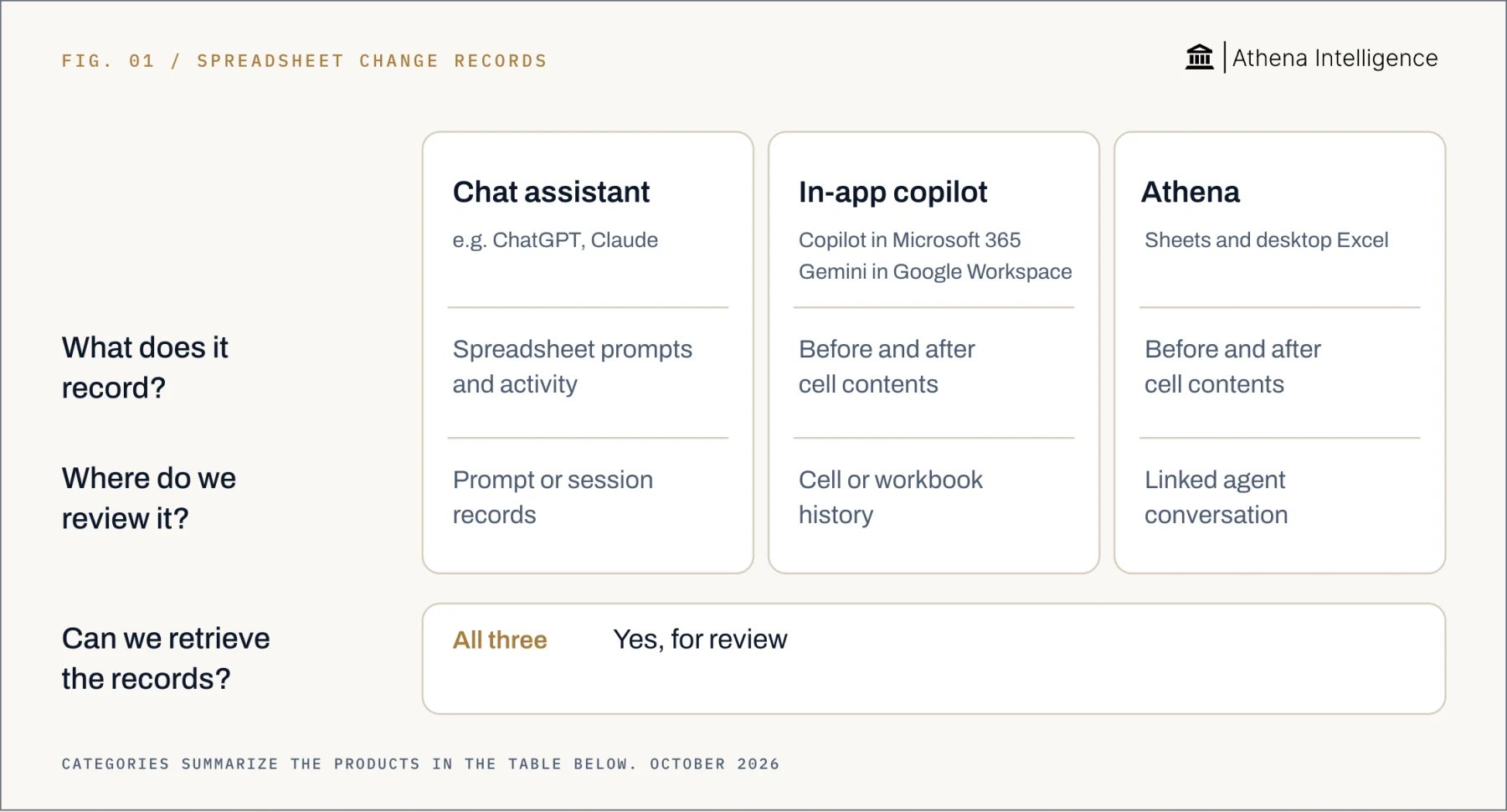Click the Athena Intelligence brand name
1507x812 pixels.
tap(1335, 58)
